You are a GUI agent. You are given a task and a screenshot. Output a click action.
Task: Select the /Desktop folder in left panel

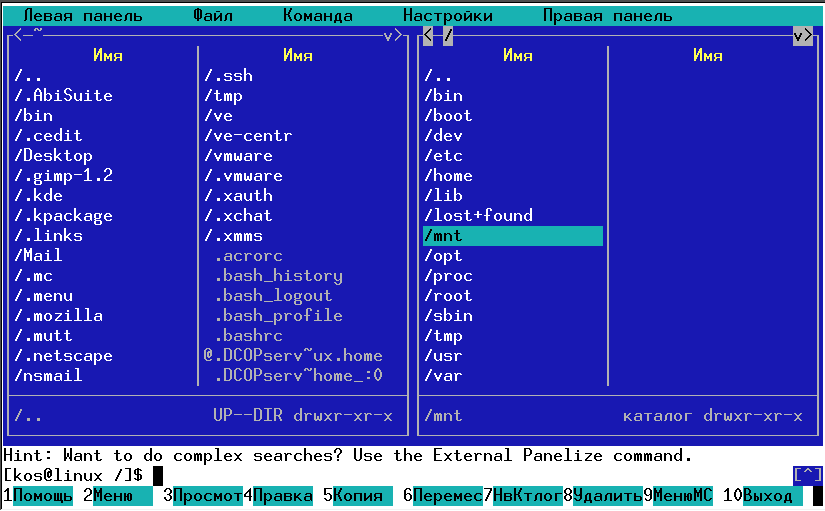[x=53, y=156]
